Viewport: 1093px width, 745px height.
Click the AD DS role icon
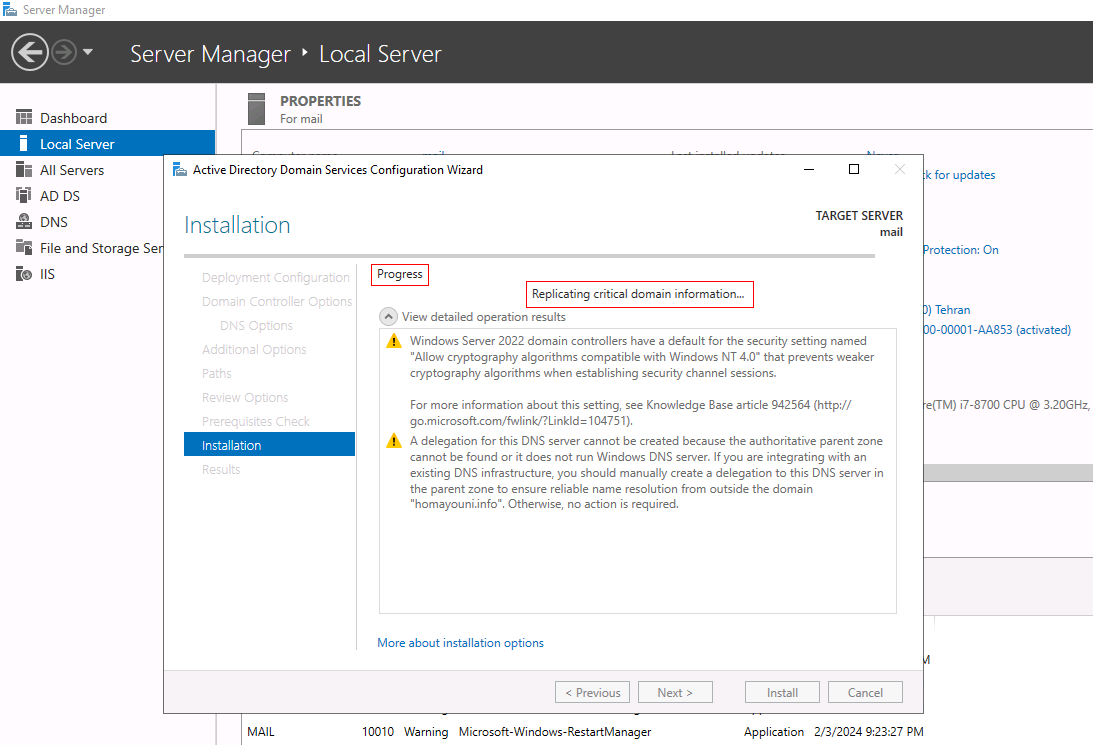(24, 195)
